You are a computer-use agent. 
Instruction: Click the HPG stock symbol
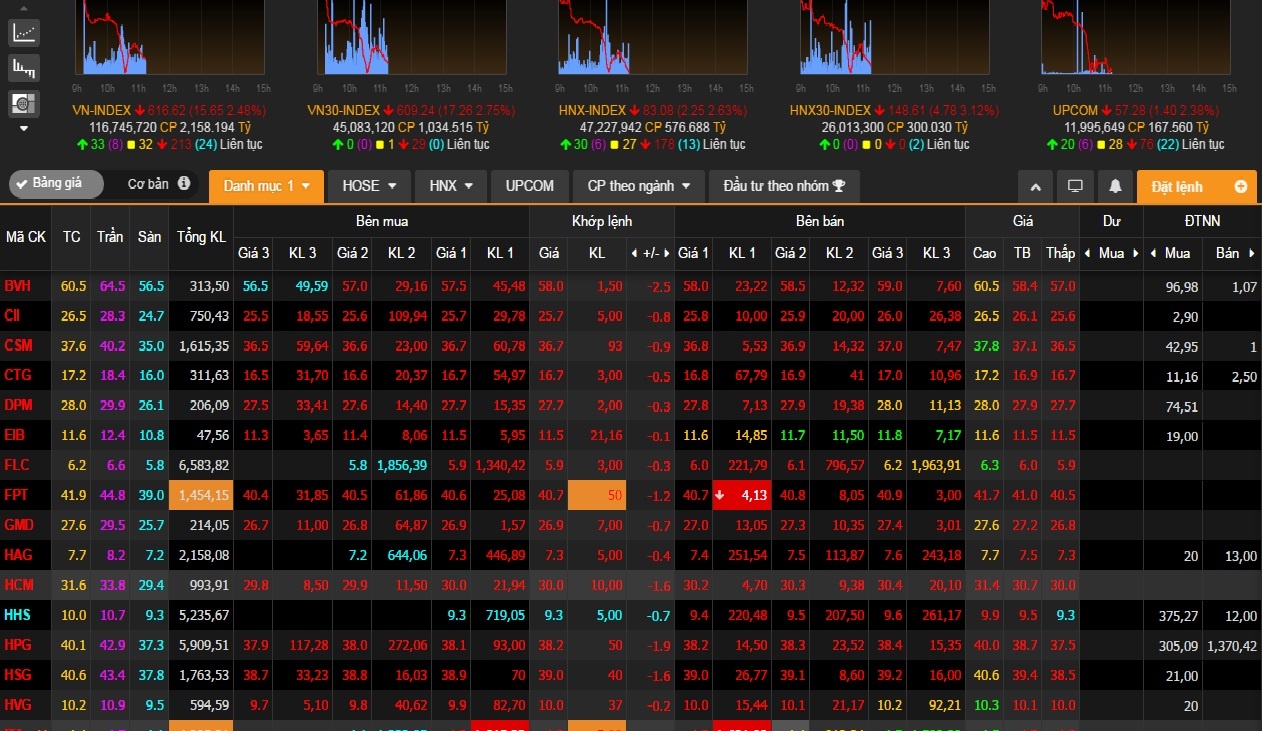click(x=17, y=645)
